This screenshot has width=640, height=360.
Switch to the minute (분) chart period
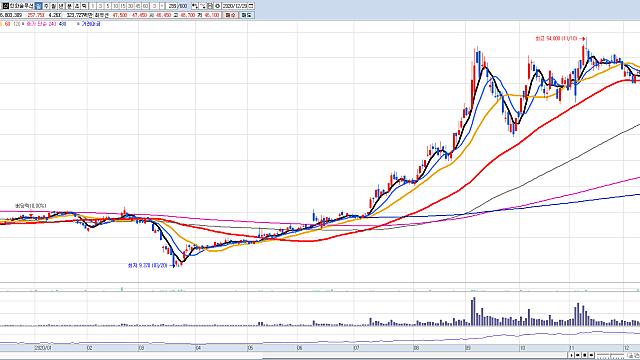click(69, 6)
